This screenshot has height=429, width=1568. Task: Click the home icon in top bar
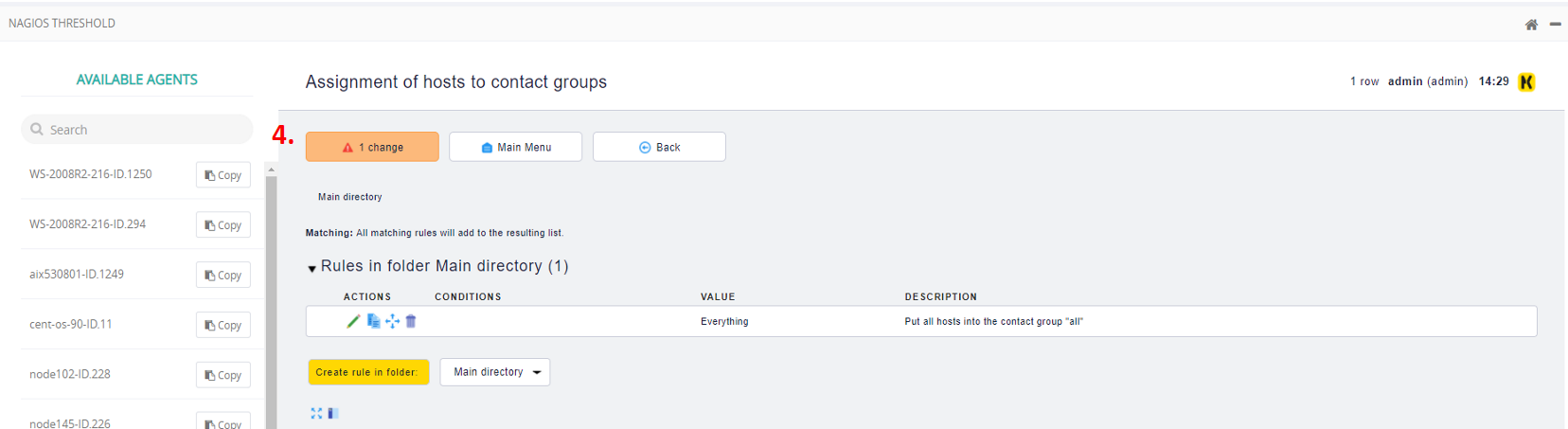[x=1531, y=25]
